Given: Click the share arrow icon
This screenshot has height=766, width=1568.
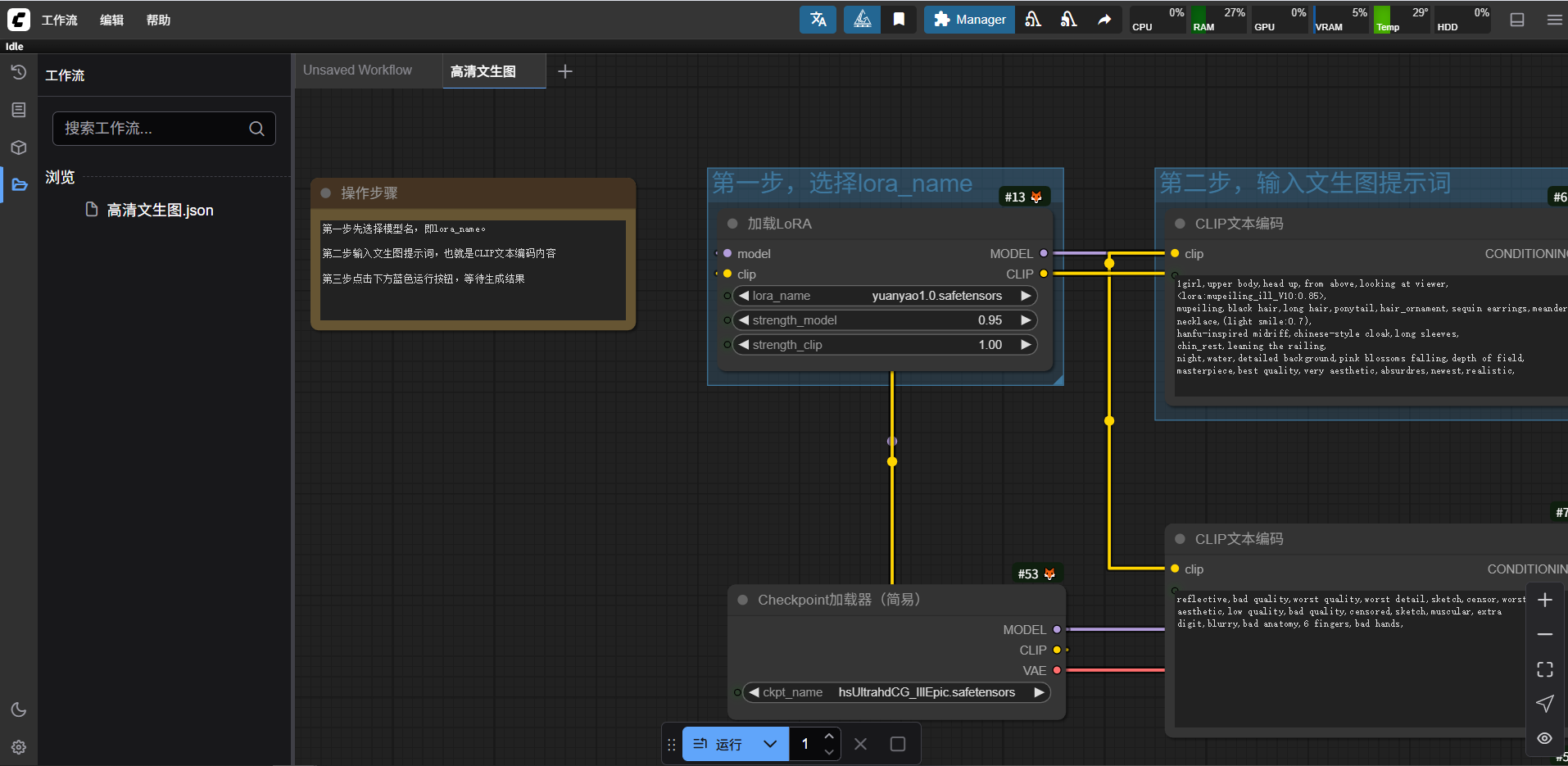Looking at the screenshot, I should [1104, 20].
